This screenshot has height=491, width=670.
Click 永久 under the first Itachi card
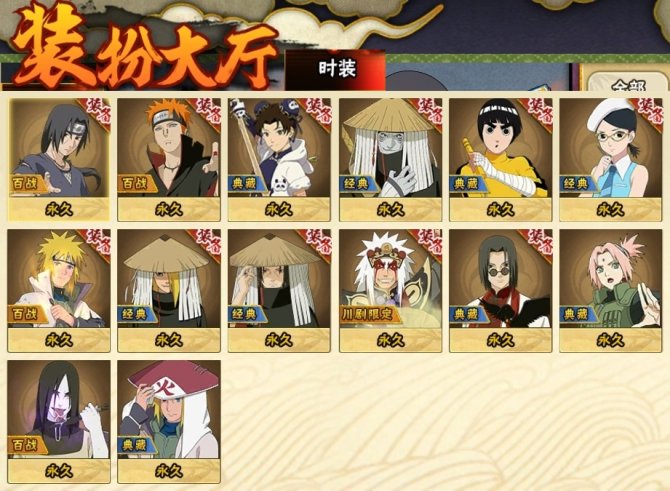point(59,209)
